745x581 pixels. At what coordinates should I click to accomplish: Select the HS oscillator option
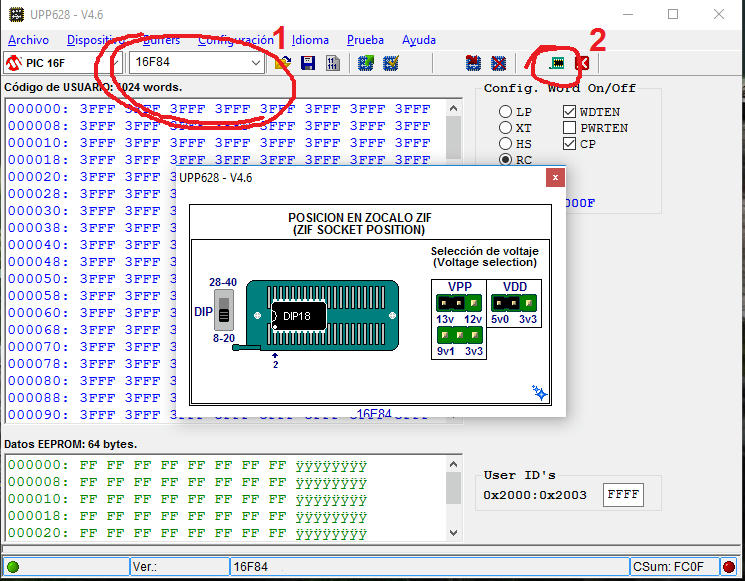coord(505,143)
